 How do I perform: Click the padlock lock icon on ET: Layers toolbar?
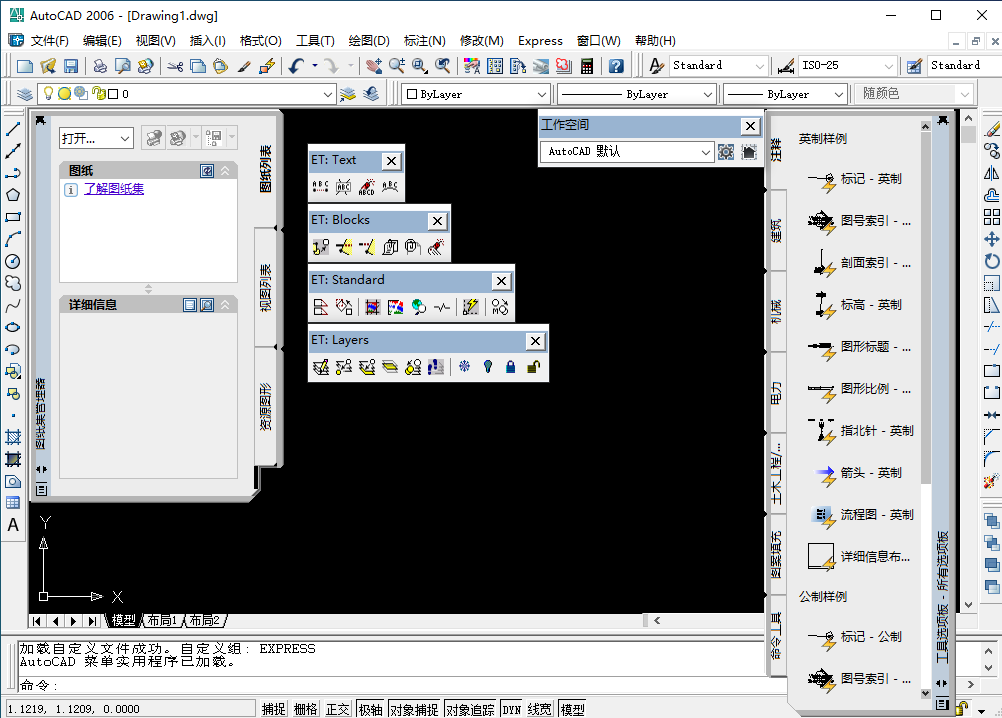(511, 366)
